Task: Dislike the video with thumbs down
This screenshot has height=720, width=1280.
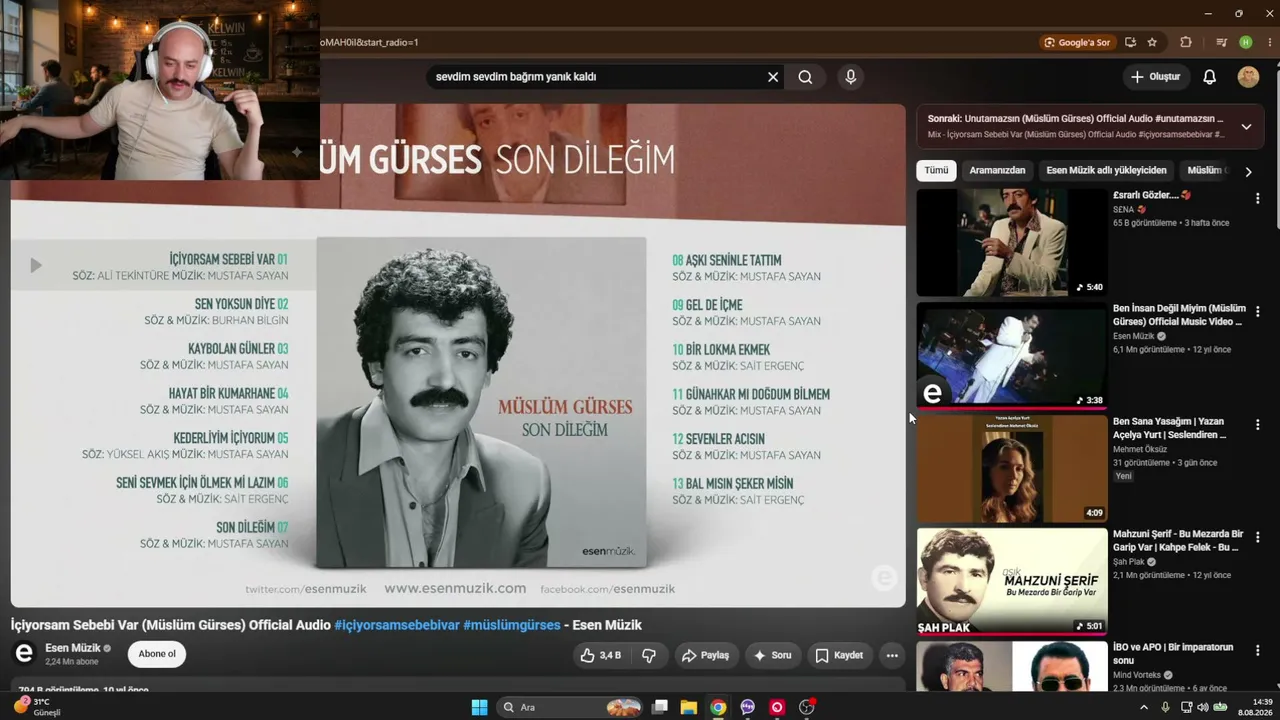Action: pos(649,655)
